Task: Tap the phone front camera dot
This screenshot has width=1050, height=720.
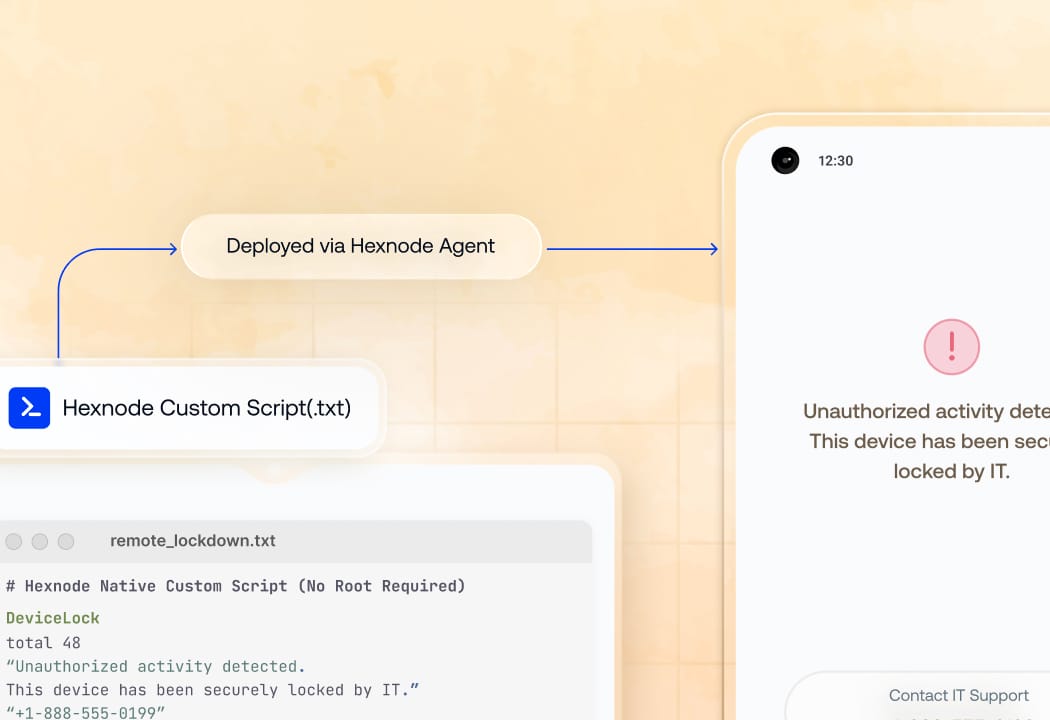Action: pyautogui.click(x=785, y=161)
